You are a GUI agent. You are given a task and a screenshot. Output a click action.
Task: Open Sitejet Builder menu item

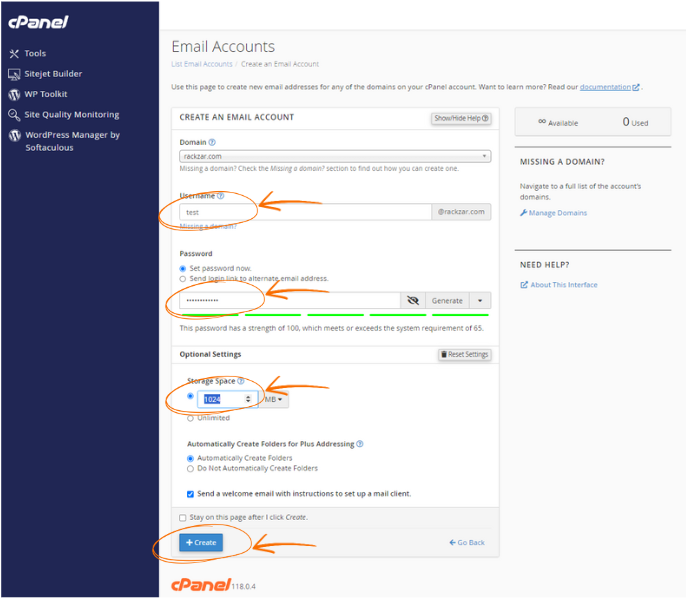(53, 74)
